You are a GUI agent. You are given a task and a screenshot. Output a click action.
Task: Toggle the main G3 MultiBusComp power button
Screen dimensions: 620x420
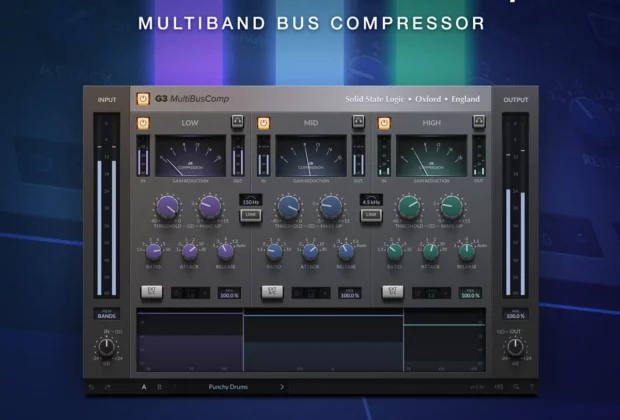[x=143, y=98]
